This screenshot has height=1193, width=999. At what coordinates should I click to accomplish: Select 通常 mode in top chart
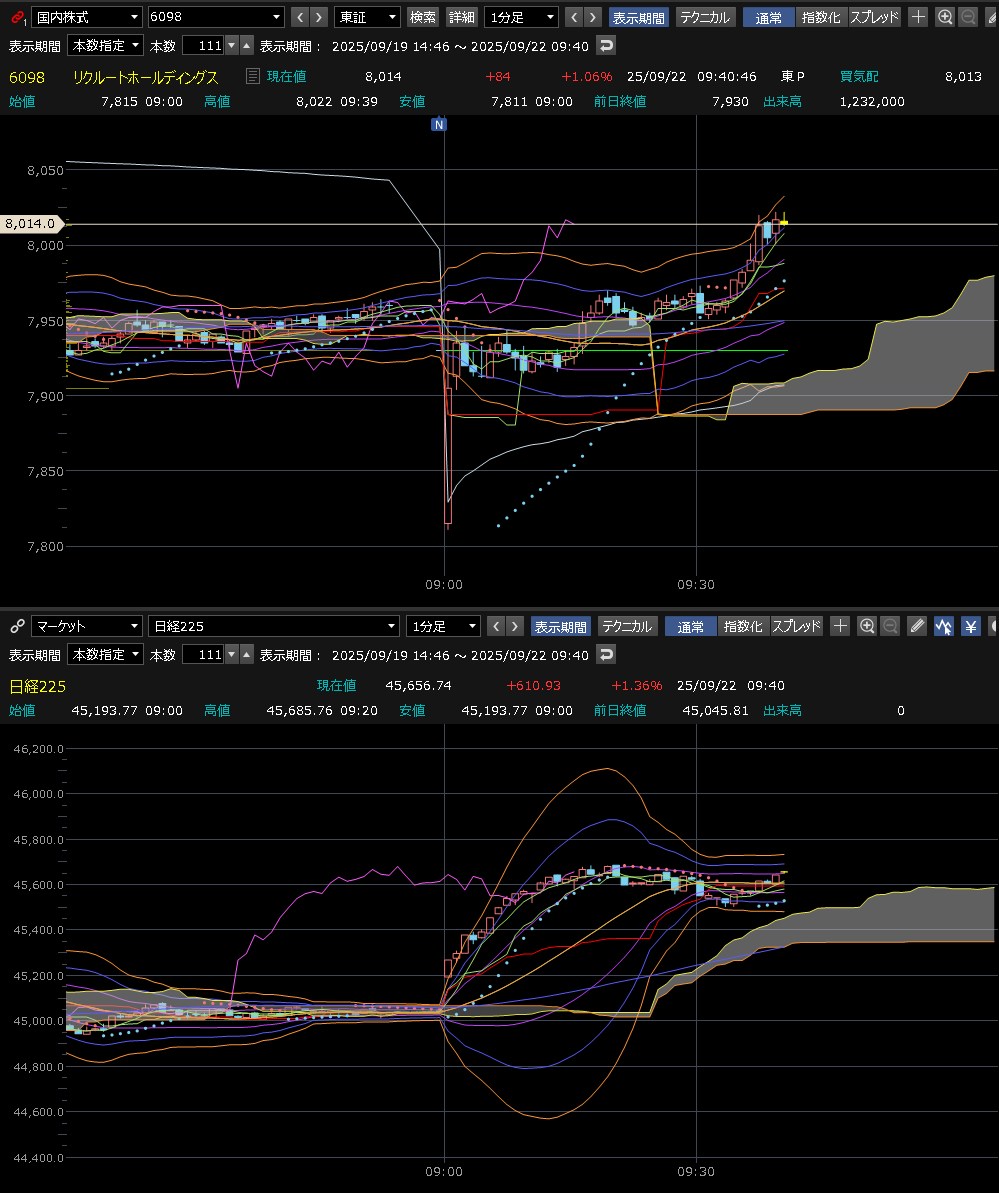click(x=768, y=17)
